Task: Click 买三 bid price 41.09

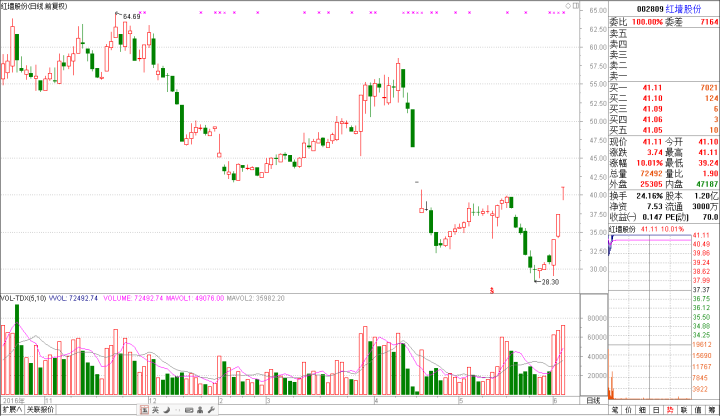Action: [652, 109]
